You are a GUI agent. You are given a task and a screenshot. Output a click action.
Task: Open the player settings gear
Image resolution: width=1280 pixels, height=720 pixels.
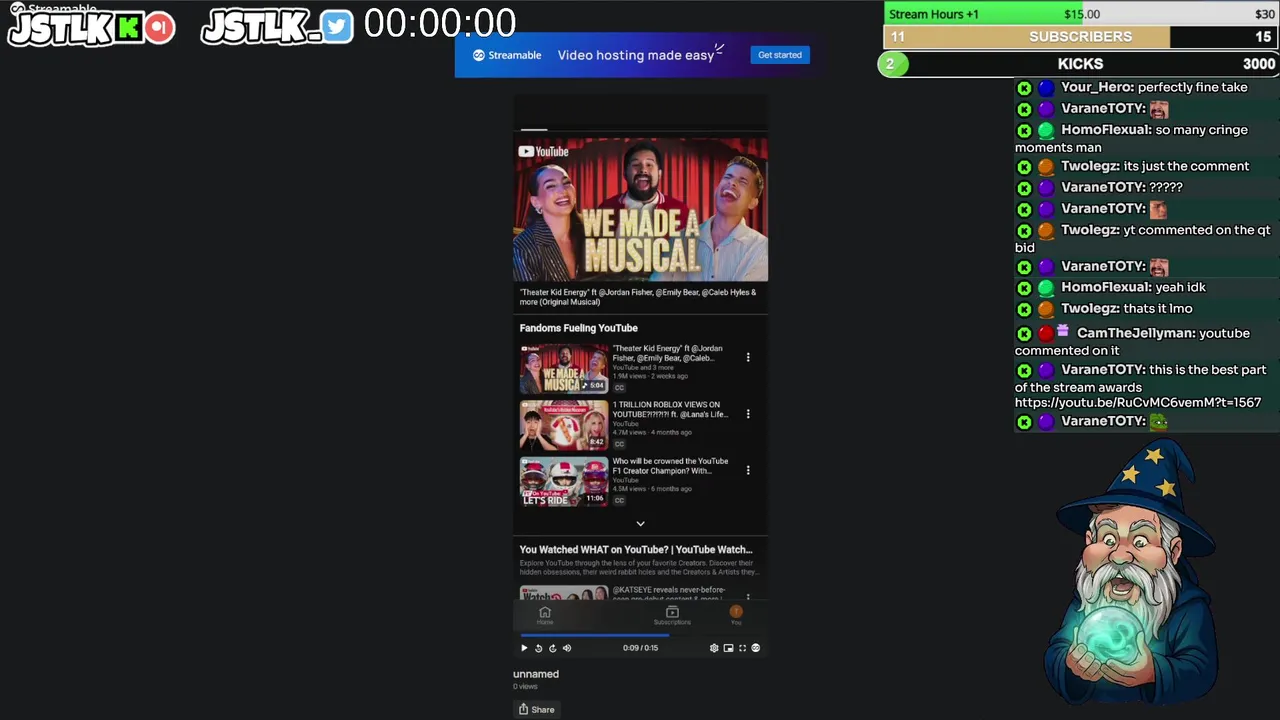(x=714, y=648)
